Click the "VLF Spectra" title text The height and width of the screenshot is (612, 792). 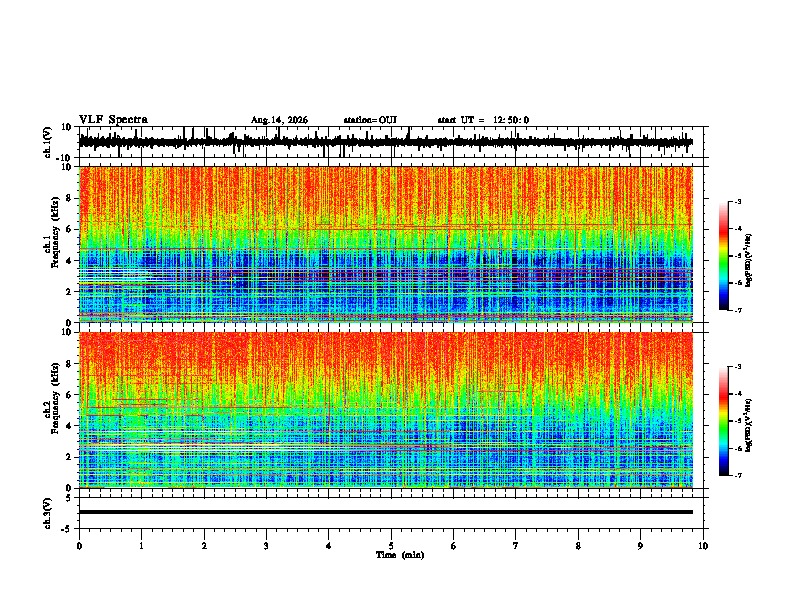click(113, 120)
